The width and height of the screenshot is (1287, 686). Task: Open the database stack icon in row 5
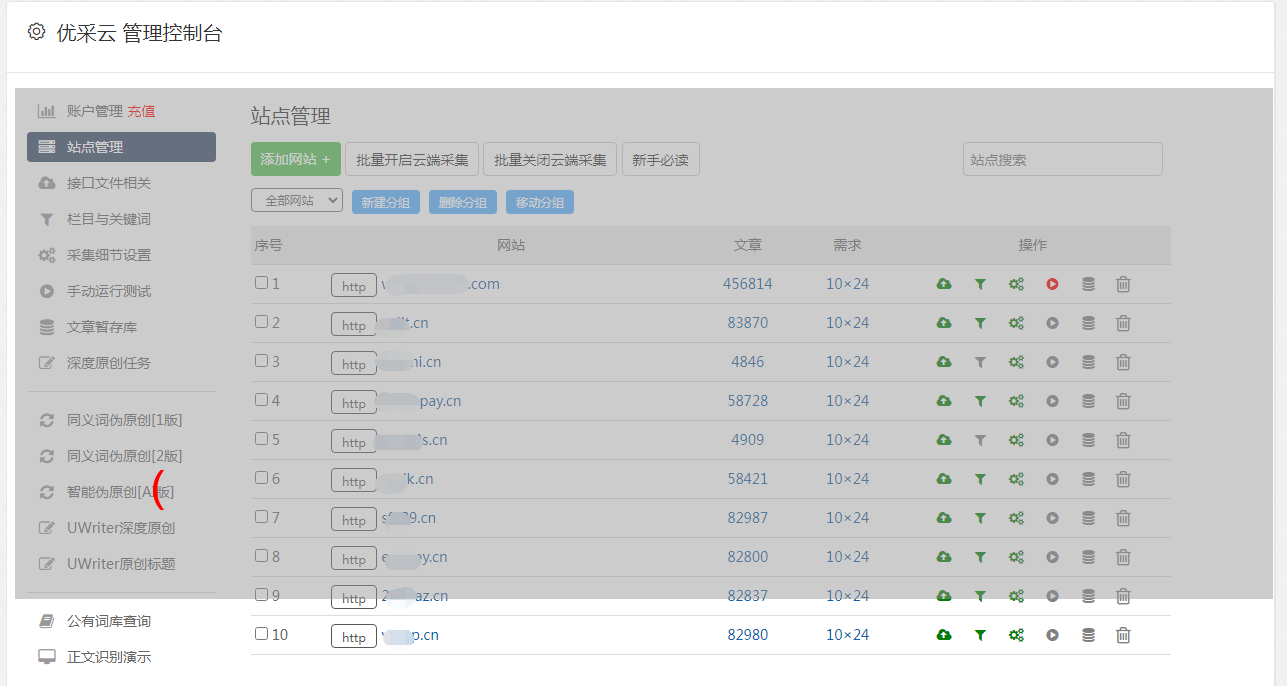tap(1088, 440)
